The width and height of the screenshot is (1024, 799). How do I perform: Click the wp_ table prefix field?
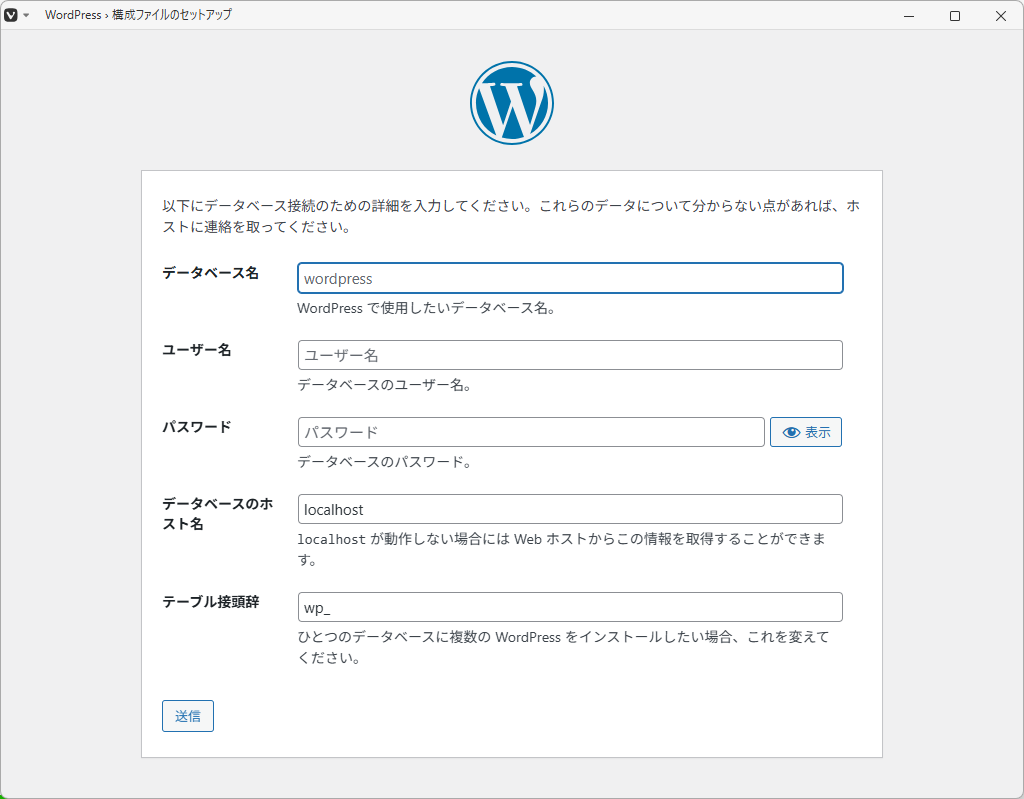570,607
